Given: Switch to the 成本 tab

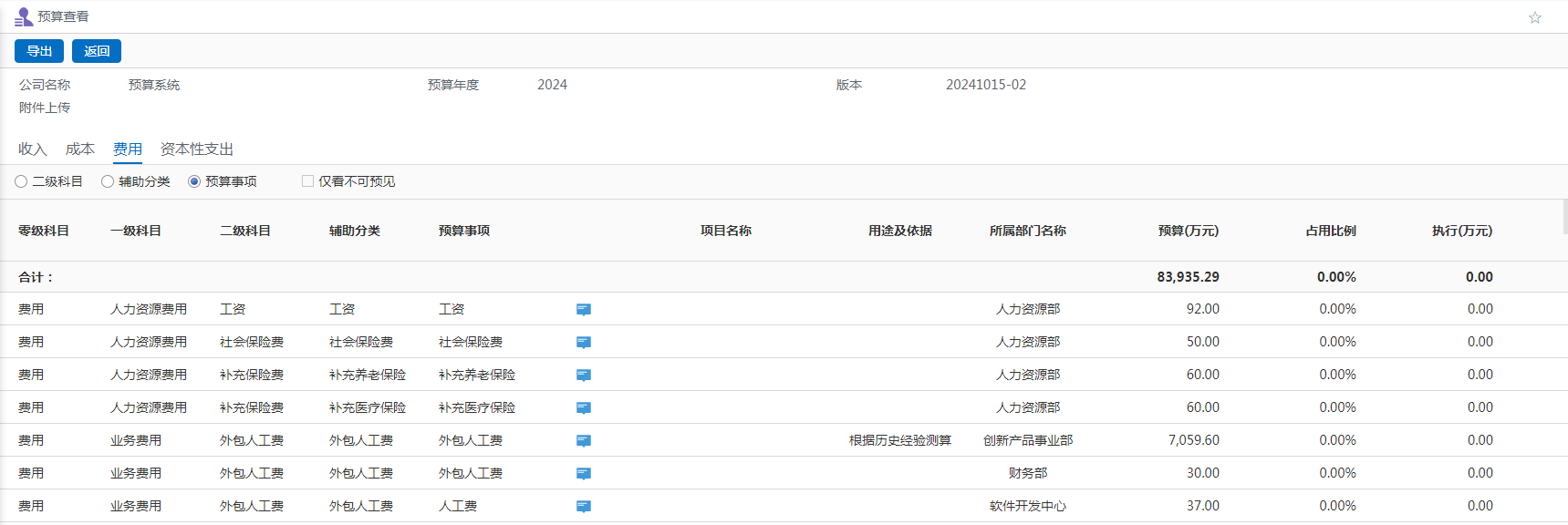Looking at the screenshot, I should point(80,149).
